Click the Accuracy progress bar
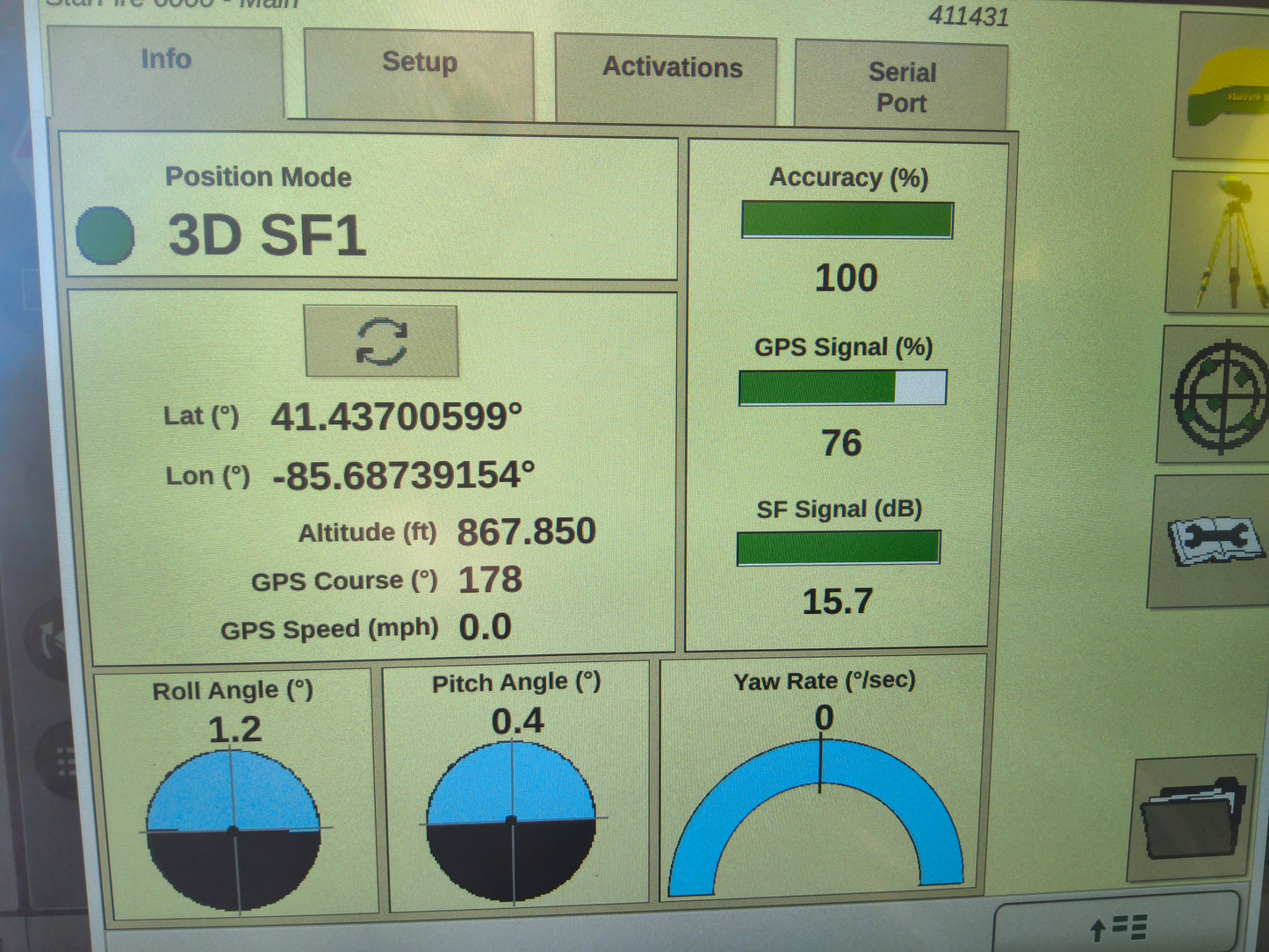The image size is (1269, 952). [847, 220]
